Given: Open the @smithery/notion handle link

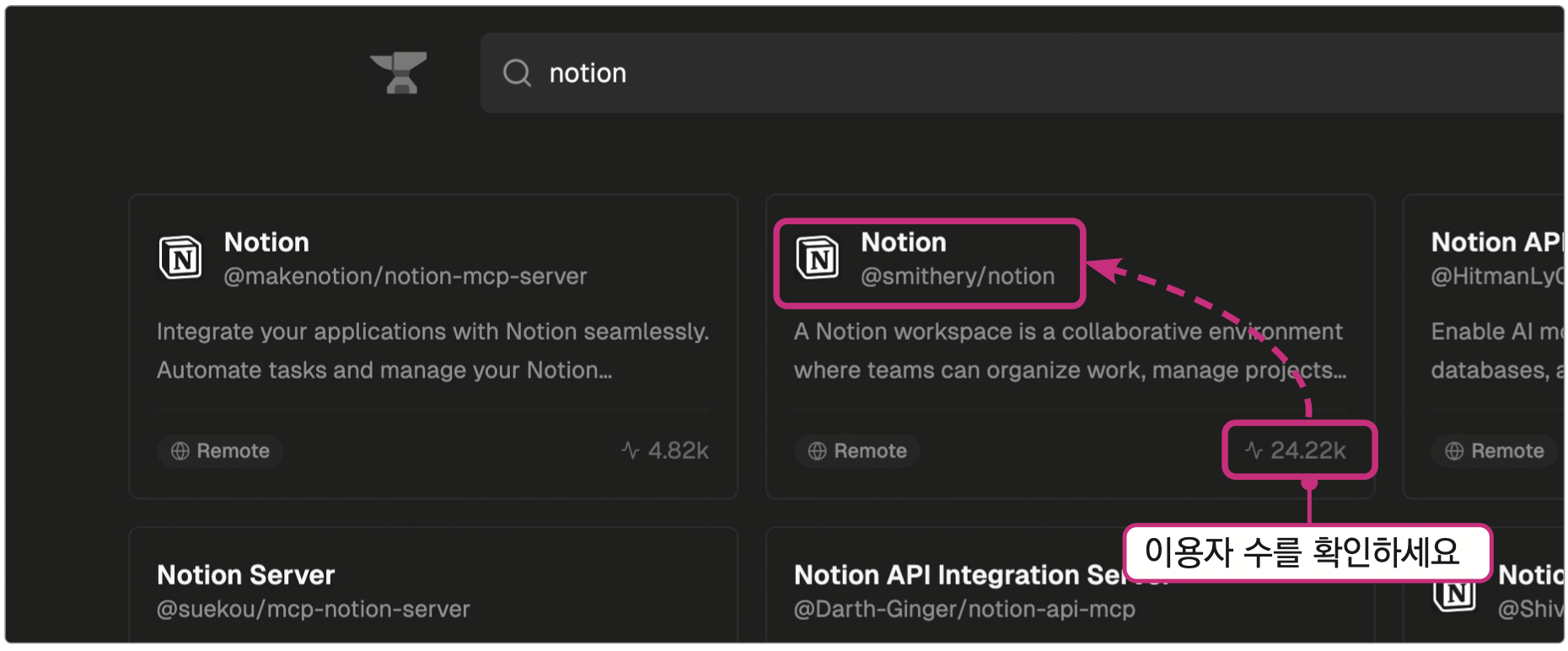Looking at the screenshot, I should (958, 277).
